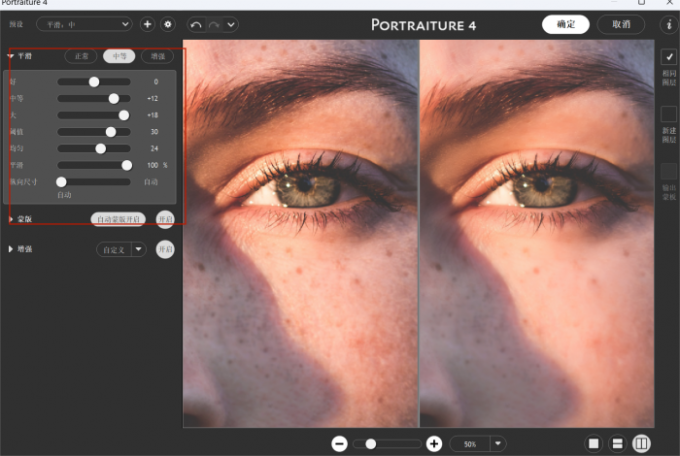Click the info icon at top right
The width and height of the screenshot is (680, 456).
click(x=669, y=24)
